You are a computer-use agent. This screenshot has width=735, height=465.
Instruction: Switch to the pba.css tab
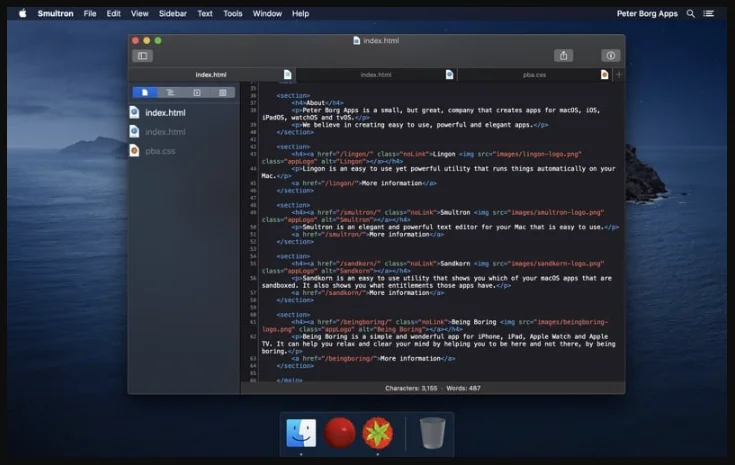[x=535, y=75]
